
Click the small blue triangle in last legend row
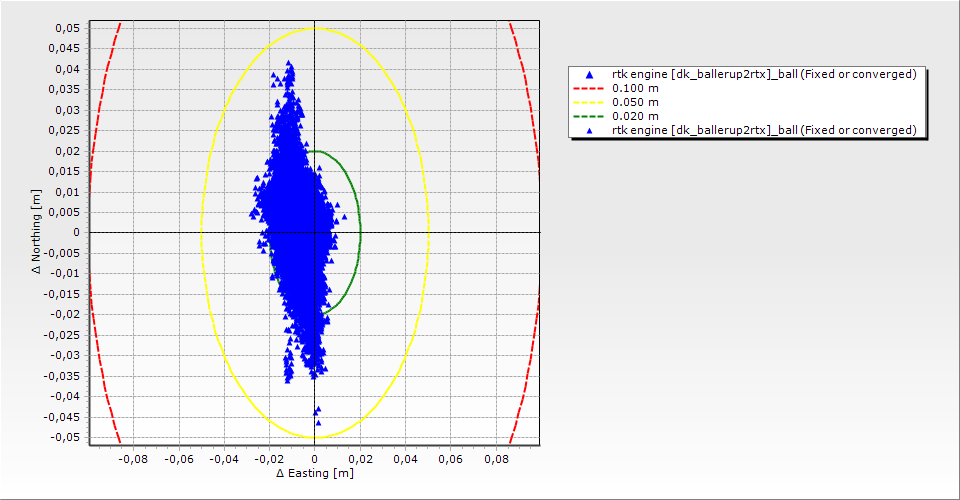[x=589, y=130]
